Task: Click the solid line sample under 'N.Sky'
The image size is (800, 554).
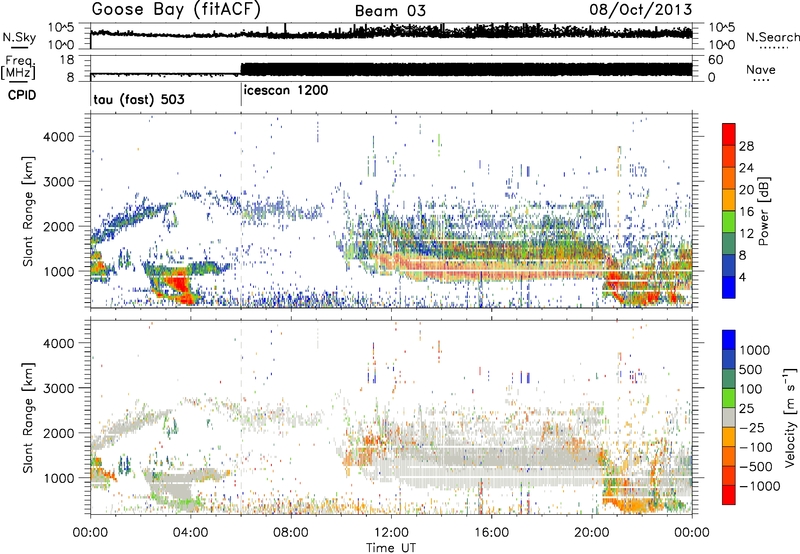Action: click(x=18, y=47)
